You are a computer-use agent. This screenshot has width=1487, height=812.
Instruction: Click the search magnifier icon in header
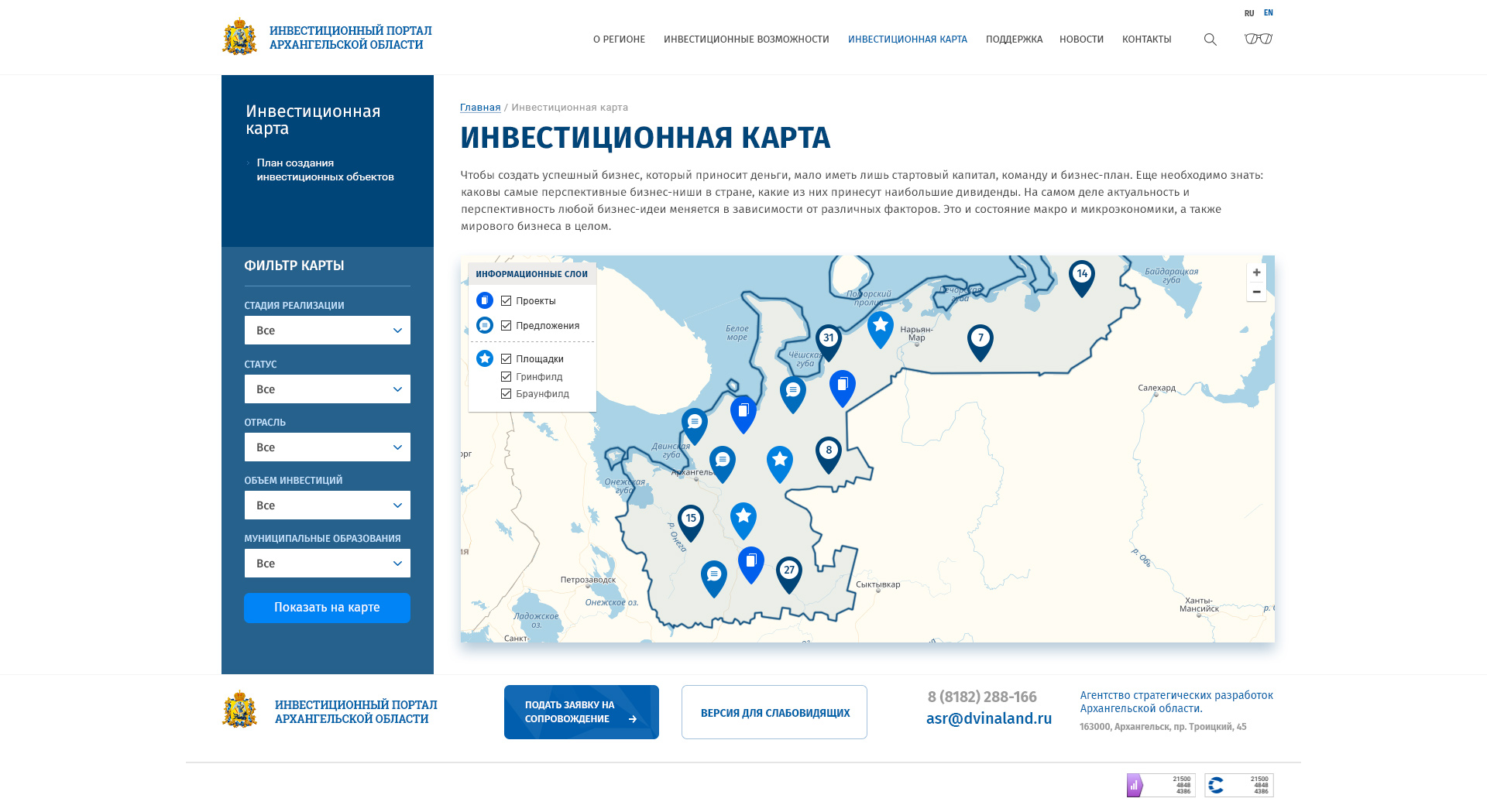coord(1210,39)
